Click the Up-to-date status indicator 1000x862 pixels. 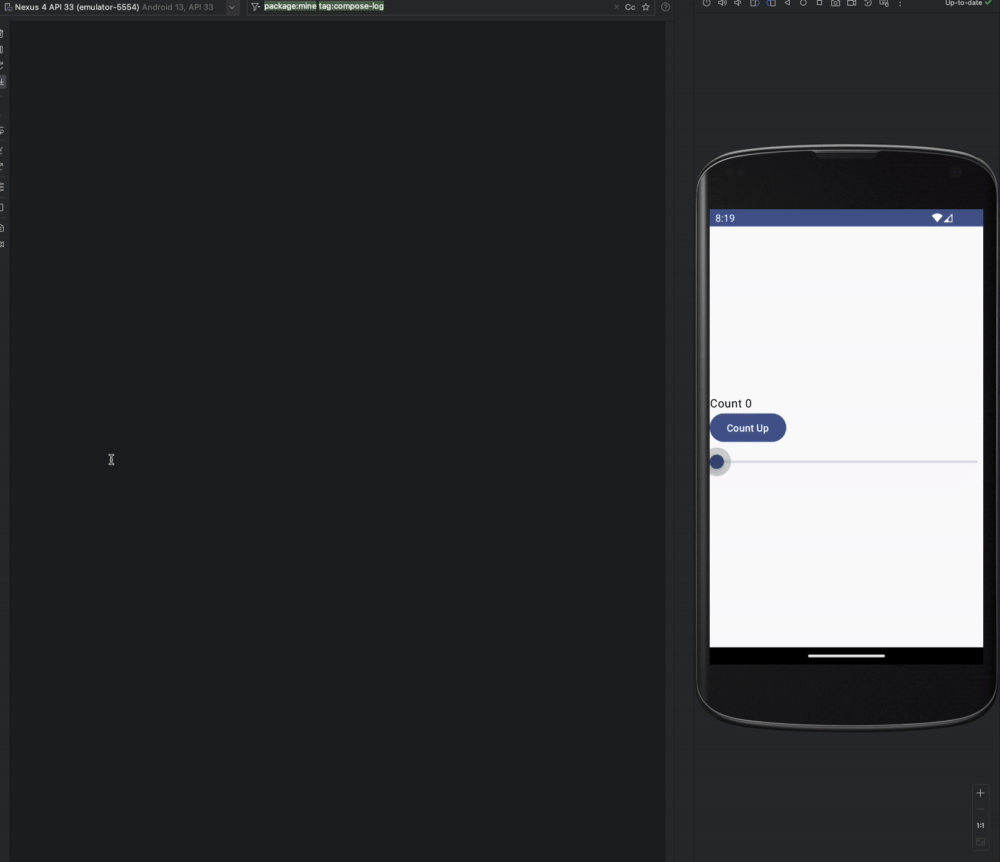click(968, 3)
